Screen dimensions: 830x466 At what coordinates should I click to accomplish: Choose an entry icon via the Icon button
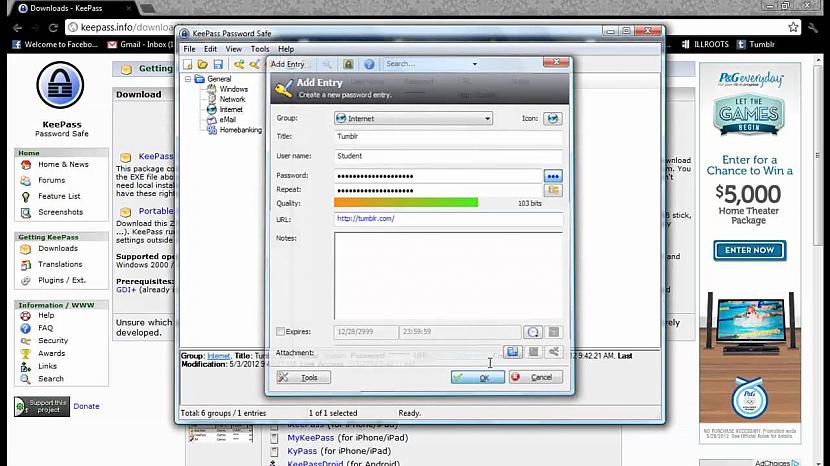553,118
